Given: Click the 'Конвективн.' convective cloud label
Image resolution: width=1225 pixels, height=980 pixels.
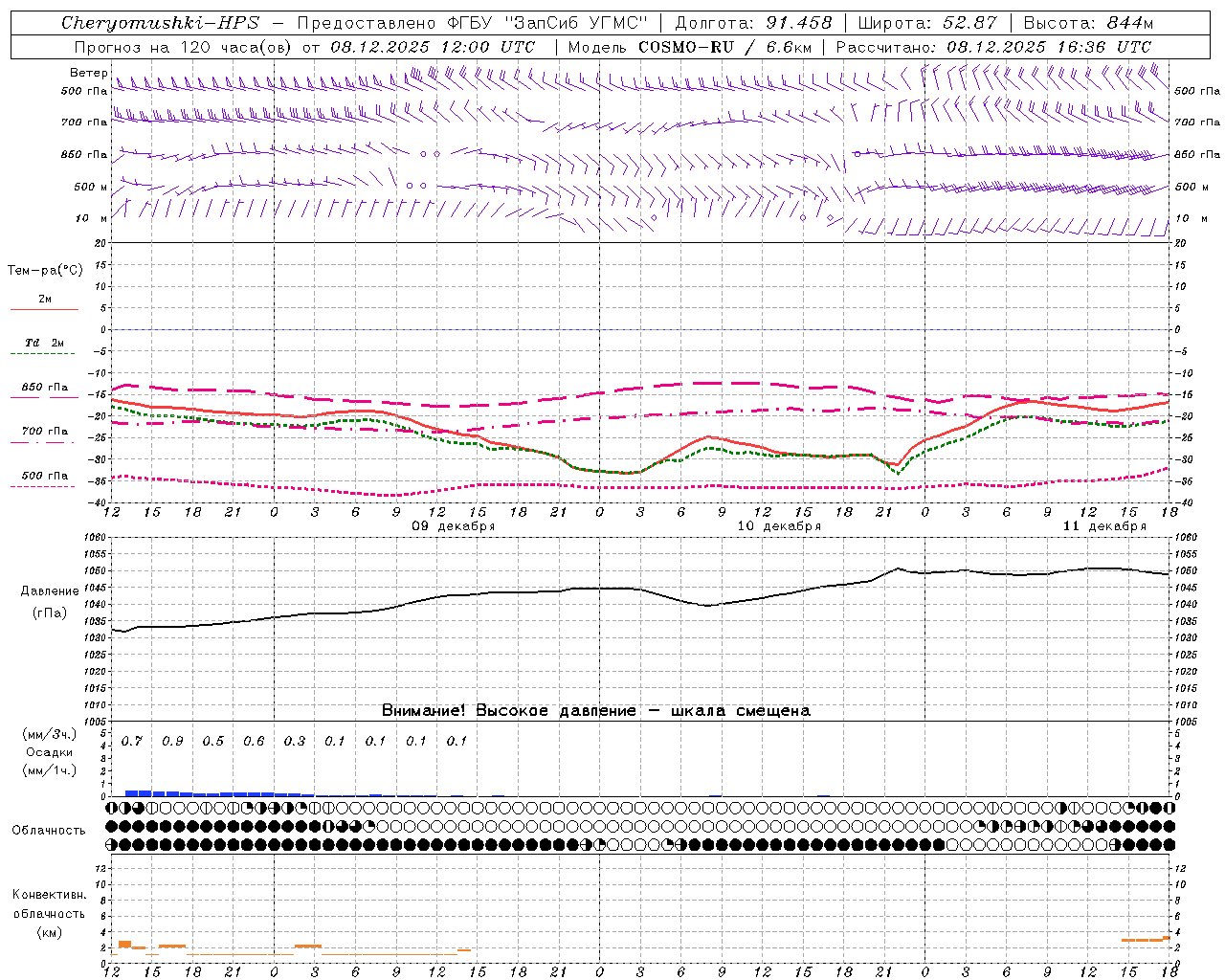Looking at the screenshot, I should point(50,895).
